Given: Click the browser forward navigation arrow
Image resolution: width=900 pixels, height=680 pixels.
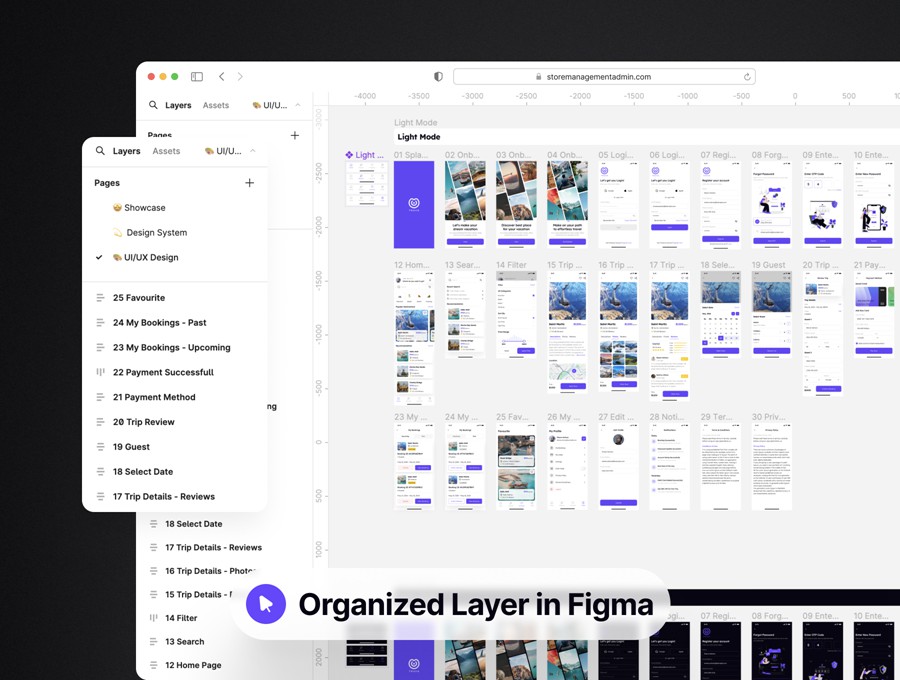Looking at the screenshot, I should 240,76.
